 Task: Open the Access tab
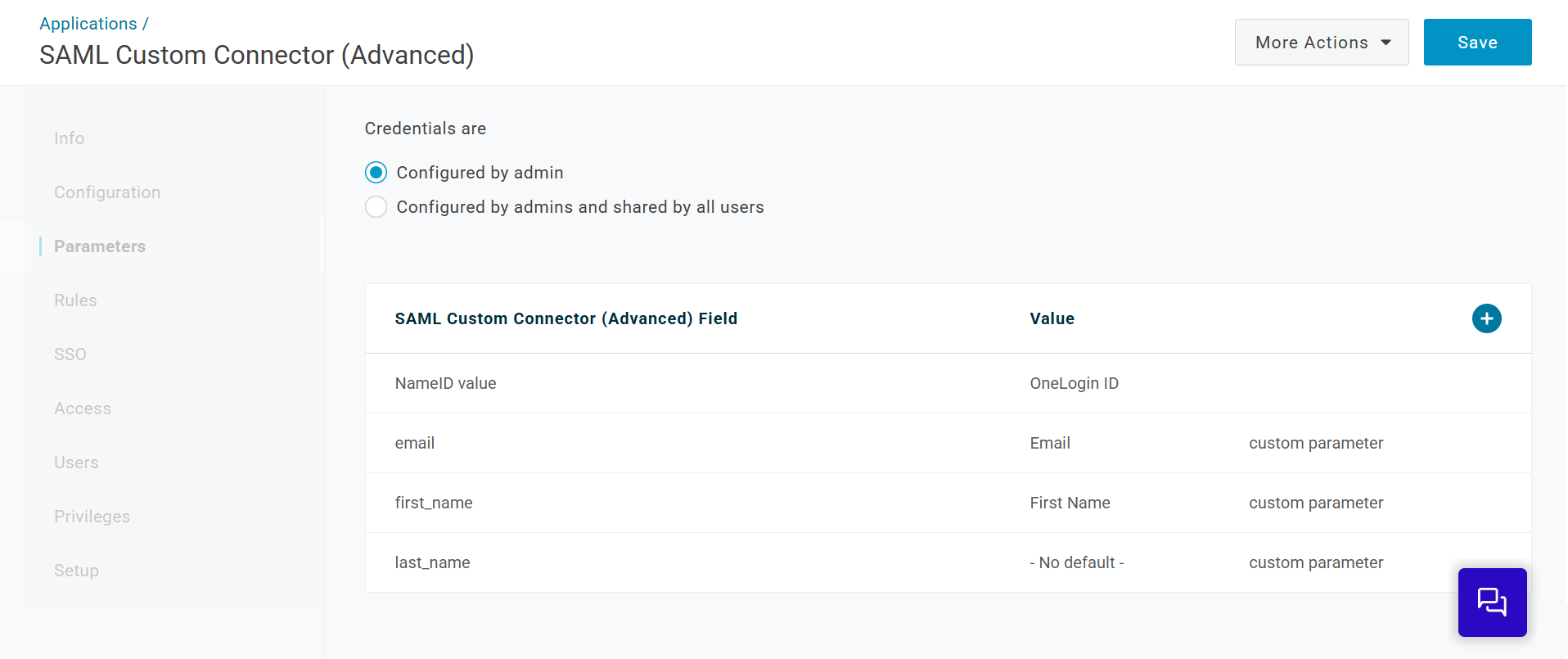tap(83, 408)
